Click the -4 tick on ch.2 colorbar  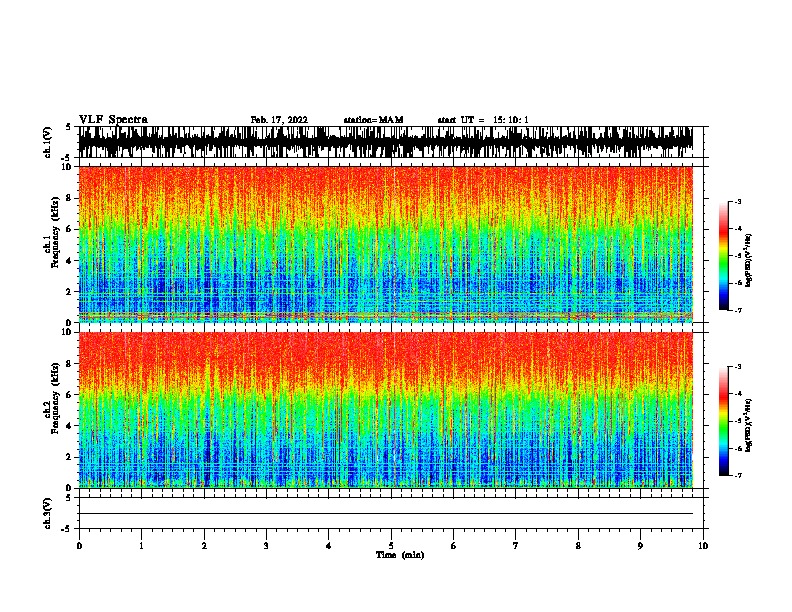click(737, 394)
